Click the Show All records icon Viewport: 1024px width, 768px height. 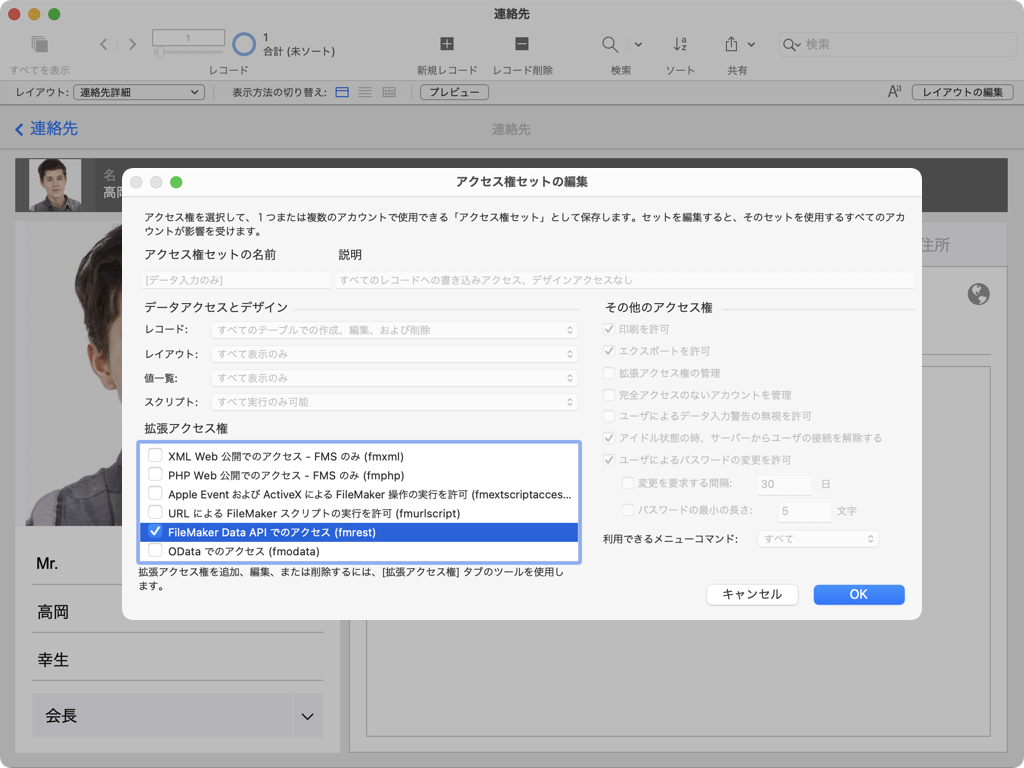pos(40,44)
